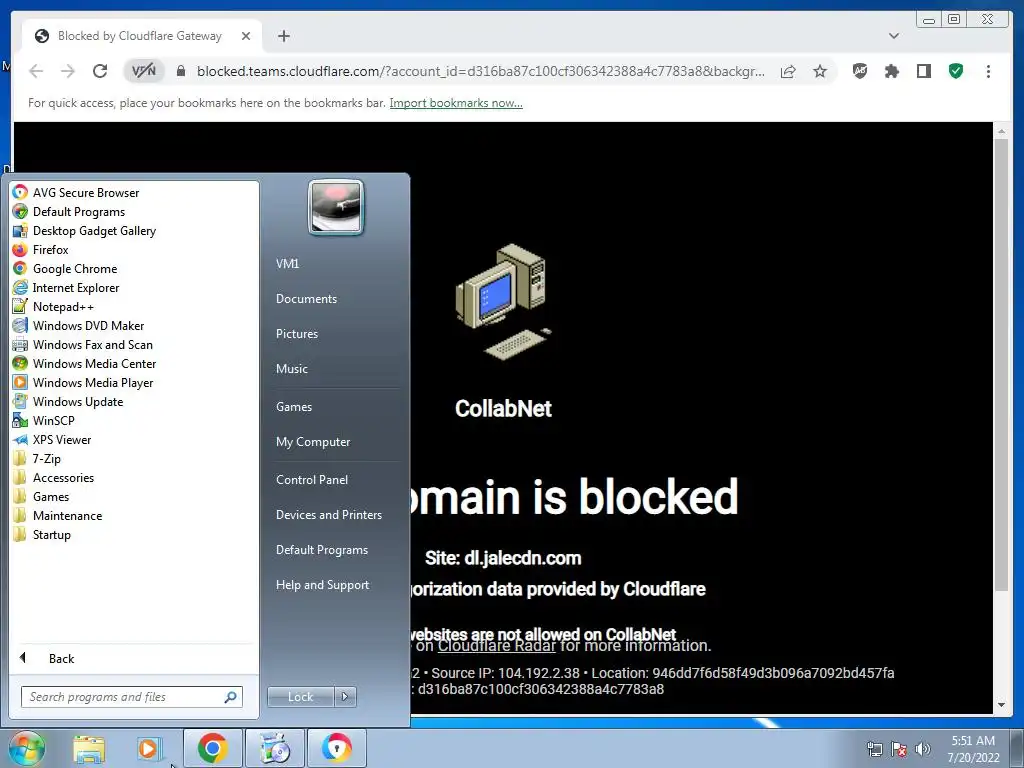
Task: Open Pictures from the Start menu
Action: (296, 334)
